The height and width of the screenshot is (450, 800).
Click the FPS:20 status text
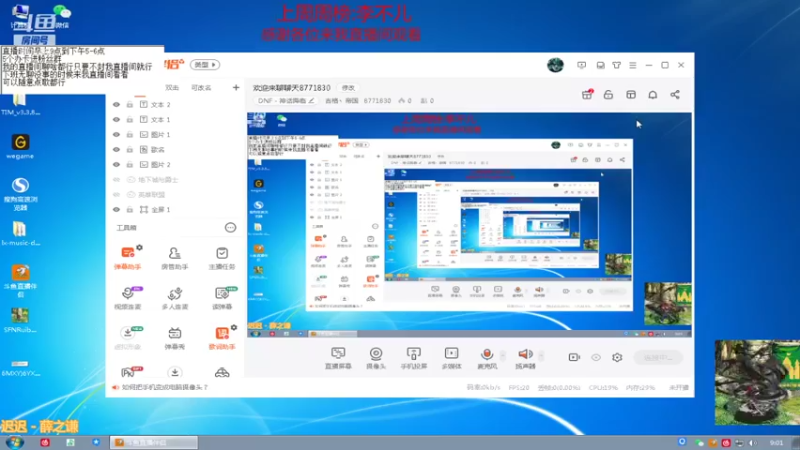519,387
